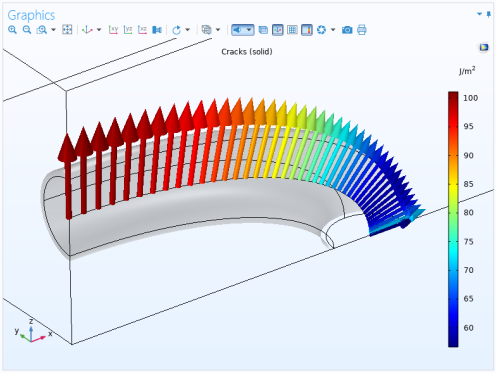Toggle the axis orientation indicator
Screen dimensions: 496x373
pos(278,30)
